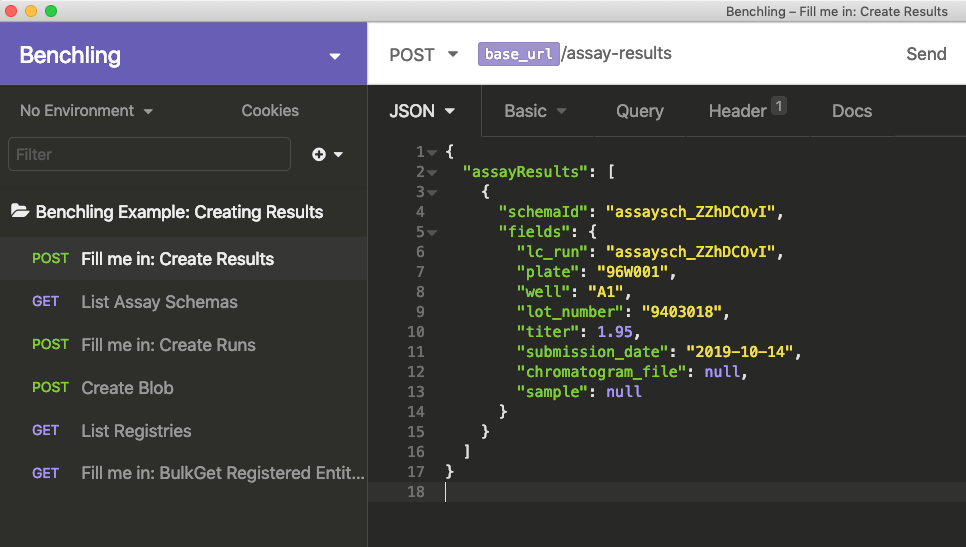Click the titer value 1.95
This screenshot has height=547, width=966.
(x=615, y=332)
